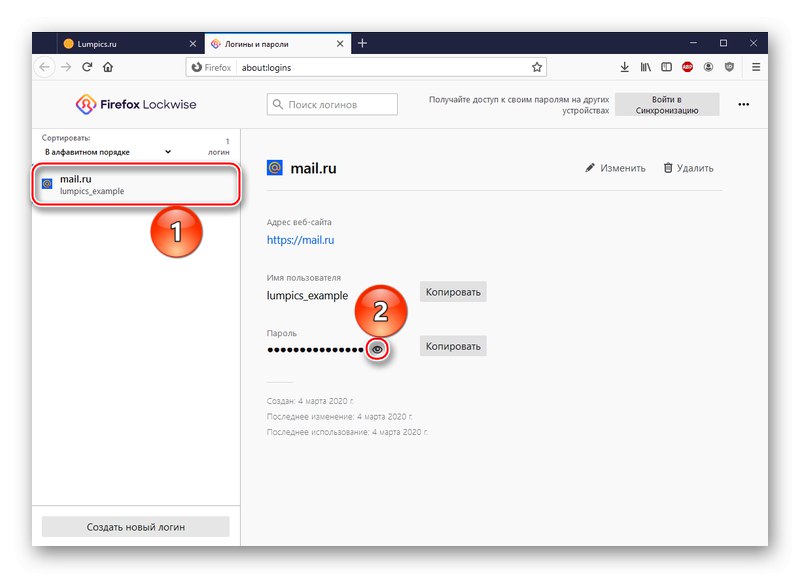Open the Adblock Plus extension icon

(x=687, y=67)
